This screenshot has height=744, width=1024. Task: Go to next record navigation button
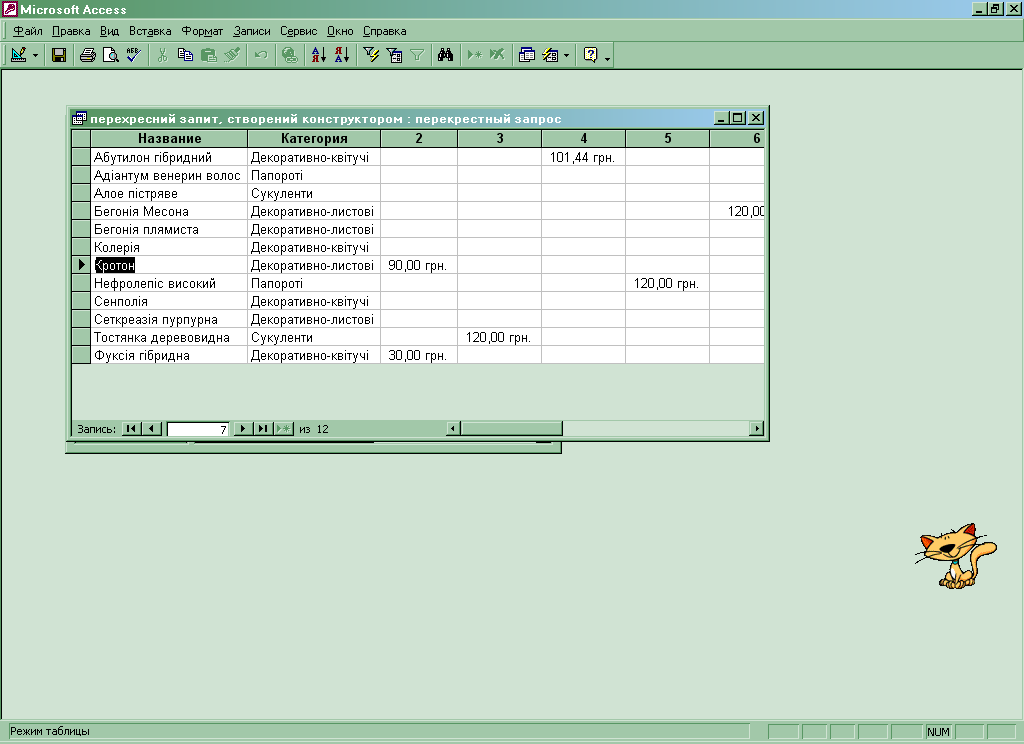242,429
